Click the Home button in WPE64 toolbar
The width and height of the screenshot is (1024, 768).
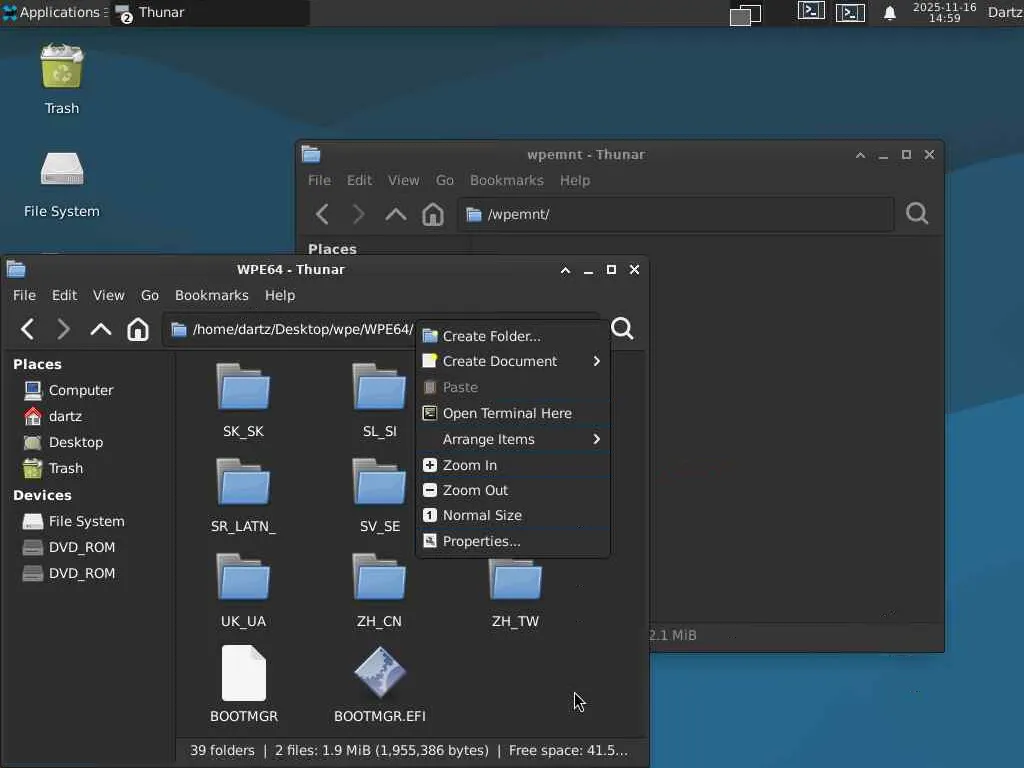point(138,329)
